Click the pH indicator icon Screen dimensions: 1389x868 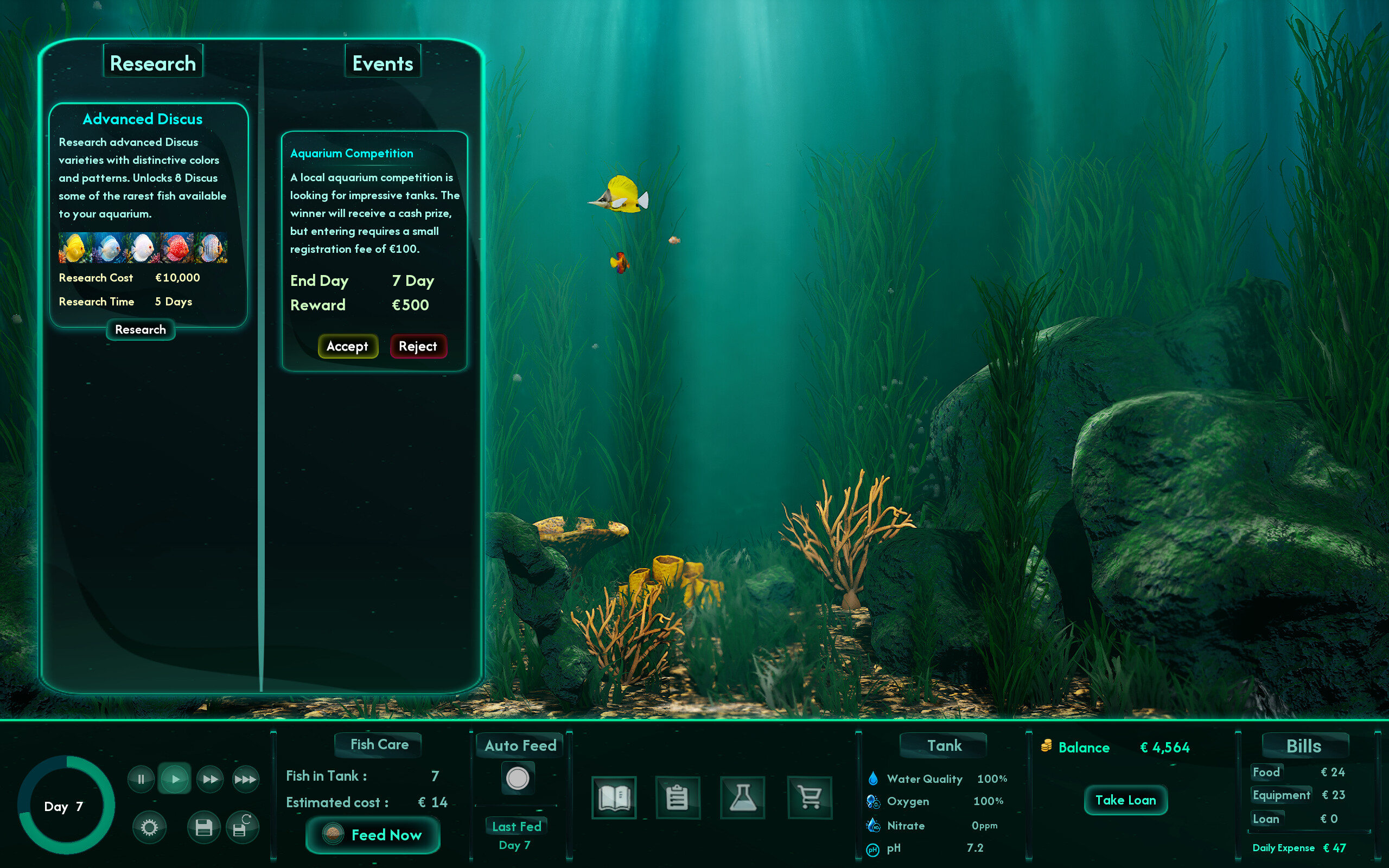click(872, 850)
